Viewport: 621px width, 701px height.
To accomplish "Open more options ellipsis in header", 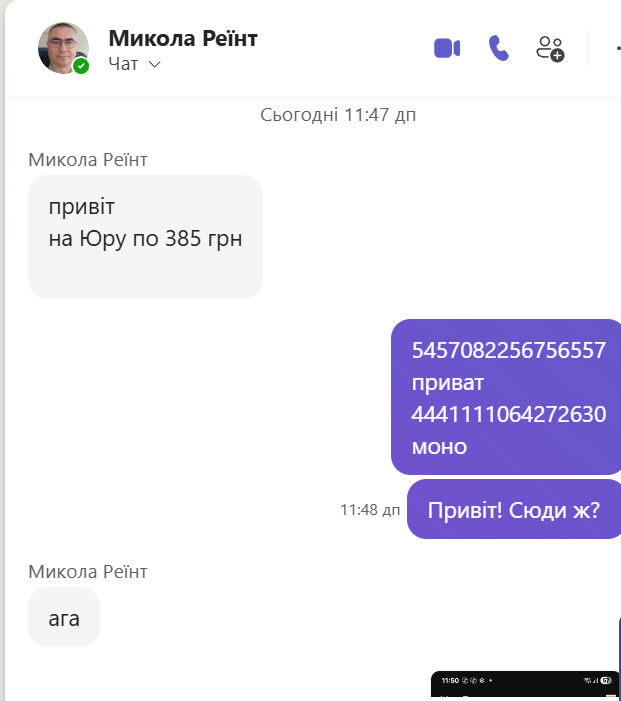I will pyautogui.click(x=618, y=48).
